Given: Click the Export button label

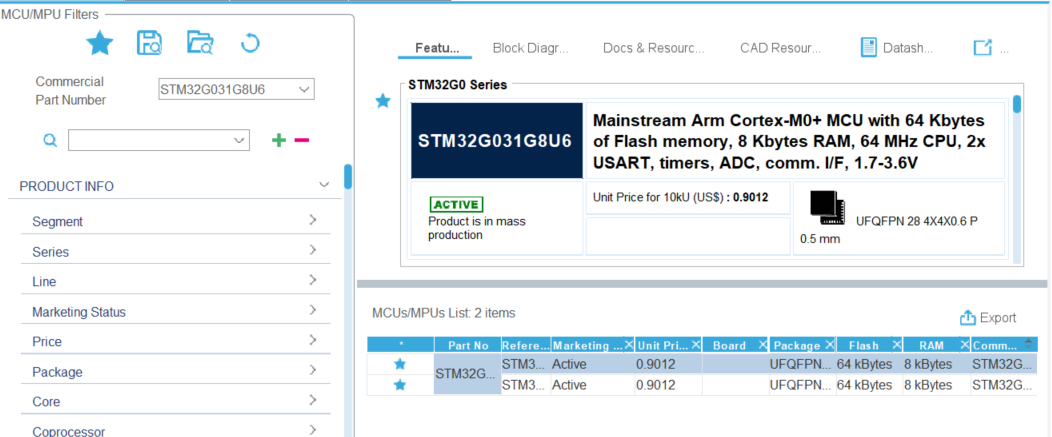Looking at the screenshot, I should click(998, 318).
